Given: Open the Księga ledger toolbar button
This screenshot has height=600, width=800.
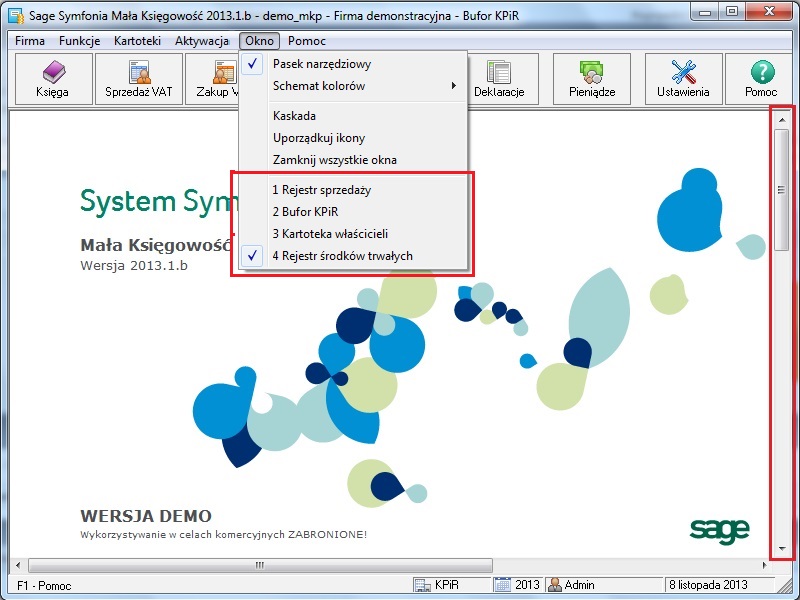Looking at the screenshot, I should tap(53, 79).
